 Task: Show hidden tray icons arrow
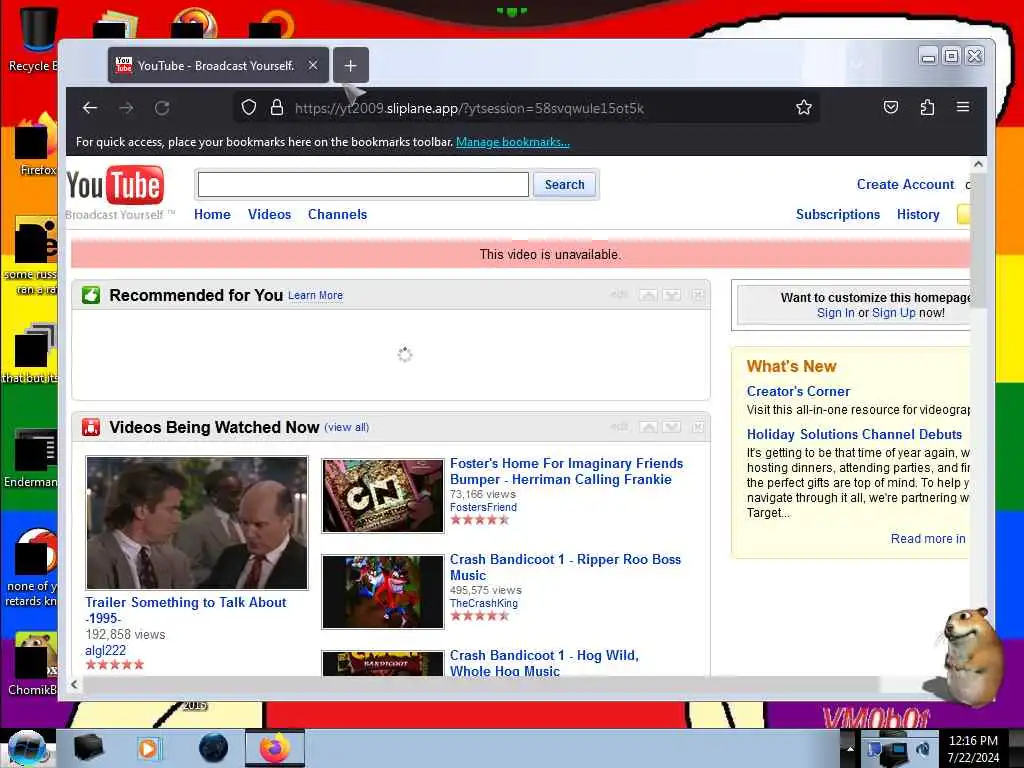(850, 748)
